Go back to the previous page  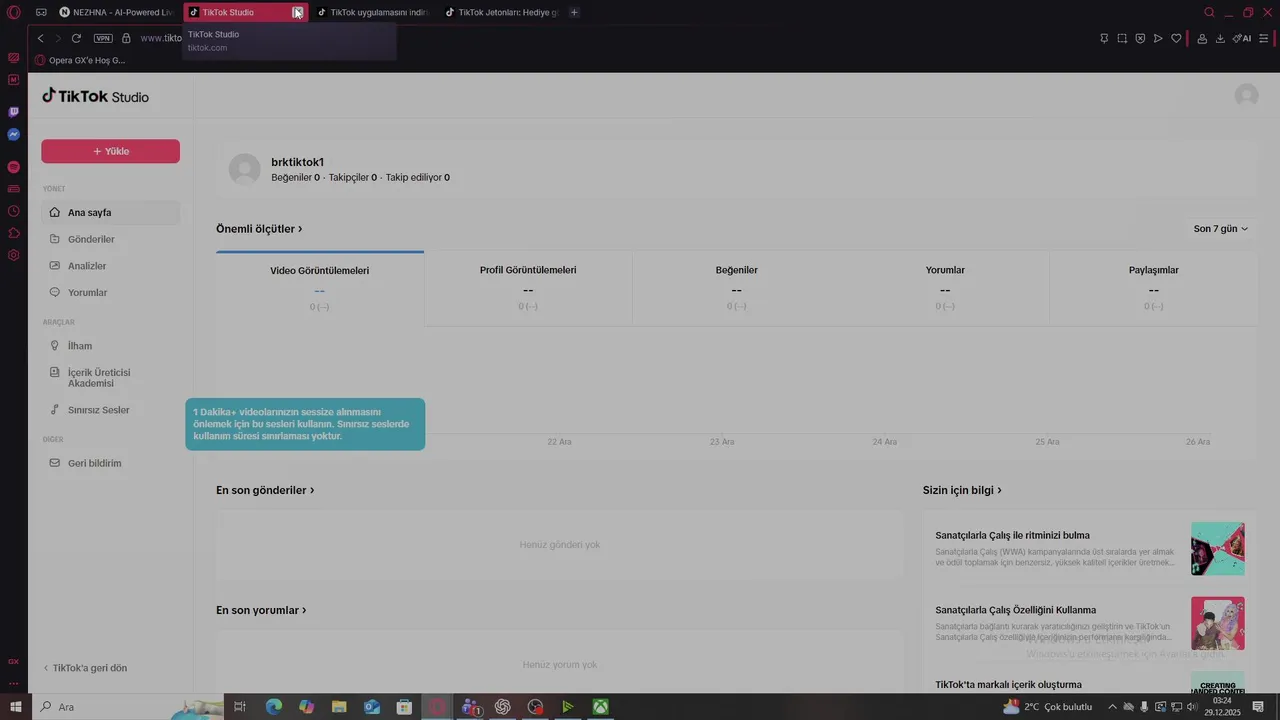coord(40,38)
